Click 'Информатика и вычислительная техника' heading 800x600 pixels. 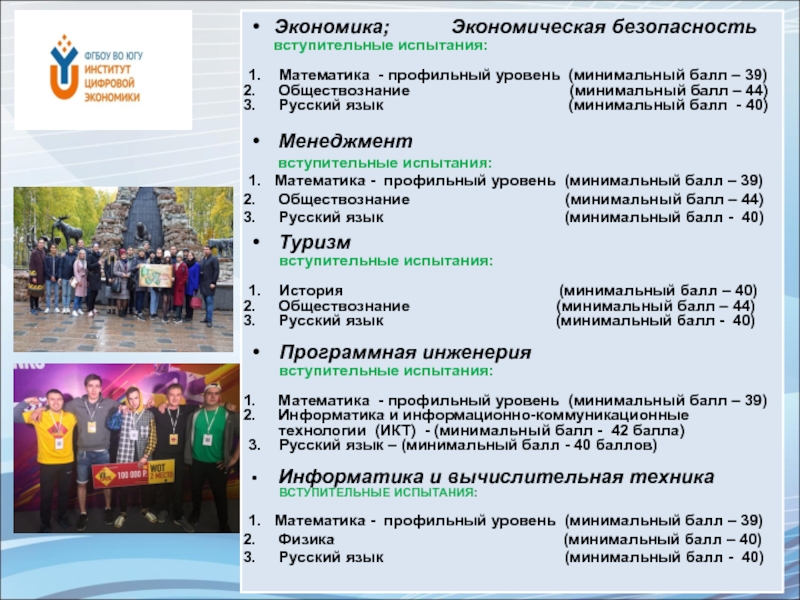(x=496, y=477)
